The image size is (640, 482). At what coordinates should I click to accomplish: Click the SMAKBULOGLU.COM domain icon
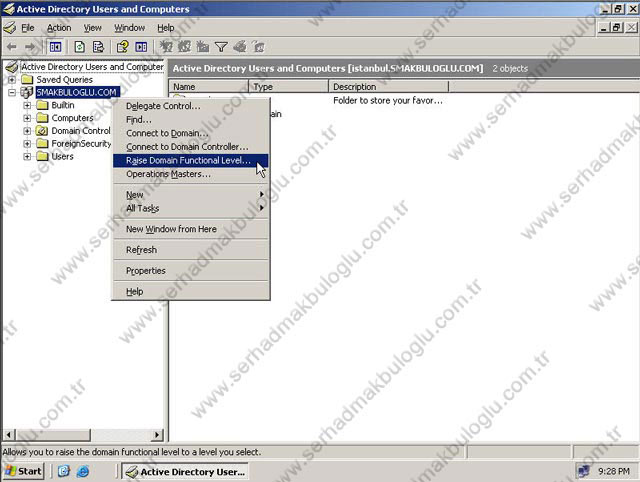click(27, 92)
